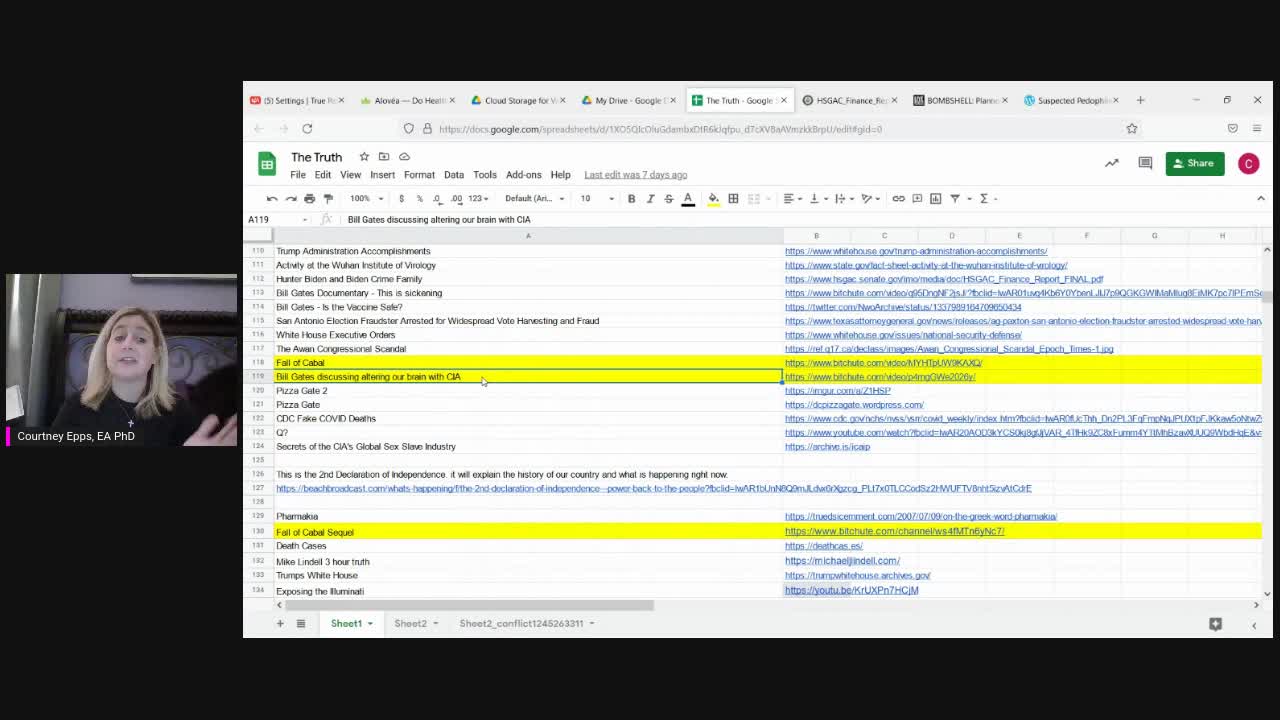1280x720 pixels.
Task: Open the borders tool
Action: pos(733,198)
